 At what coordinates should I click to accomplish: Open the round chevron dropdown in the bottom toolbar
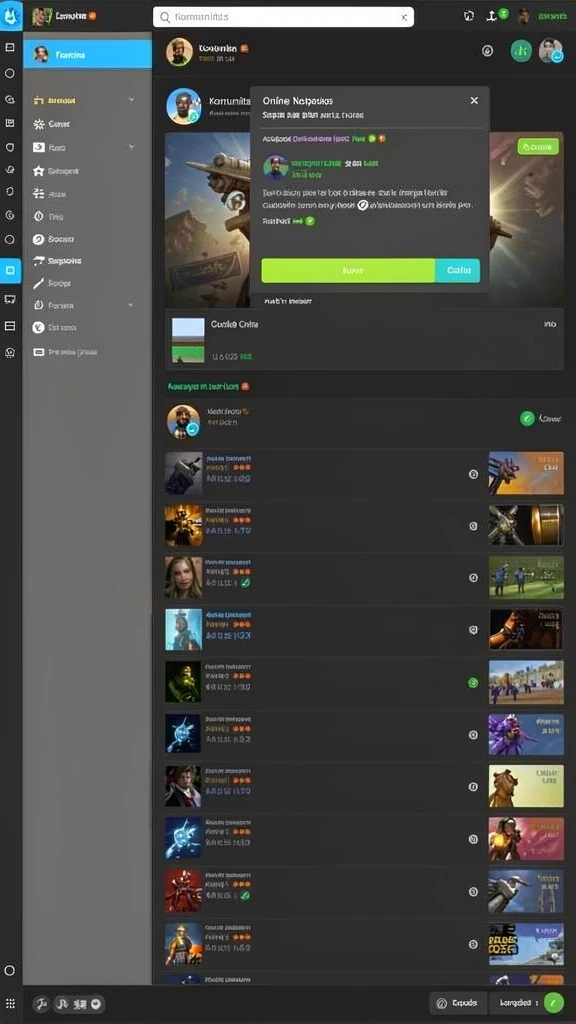click(97, 1004)
